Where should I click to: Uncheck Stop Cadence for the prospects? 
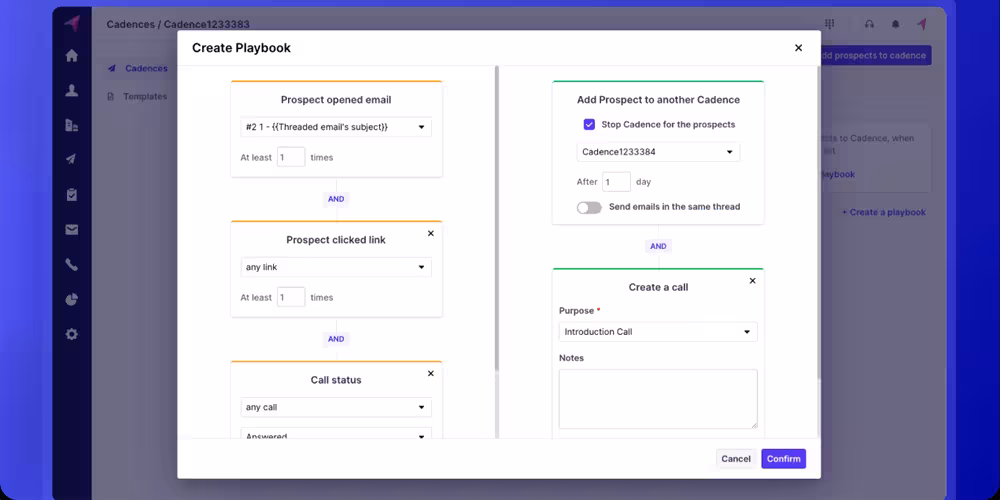click(589, 125)
